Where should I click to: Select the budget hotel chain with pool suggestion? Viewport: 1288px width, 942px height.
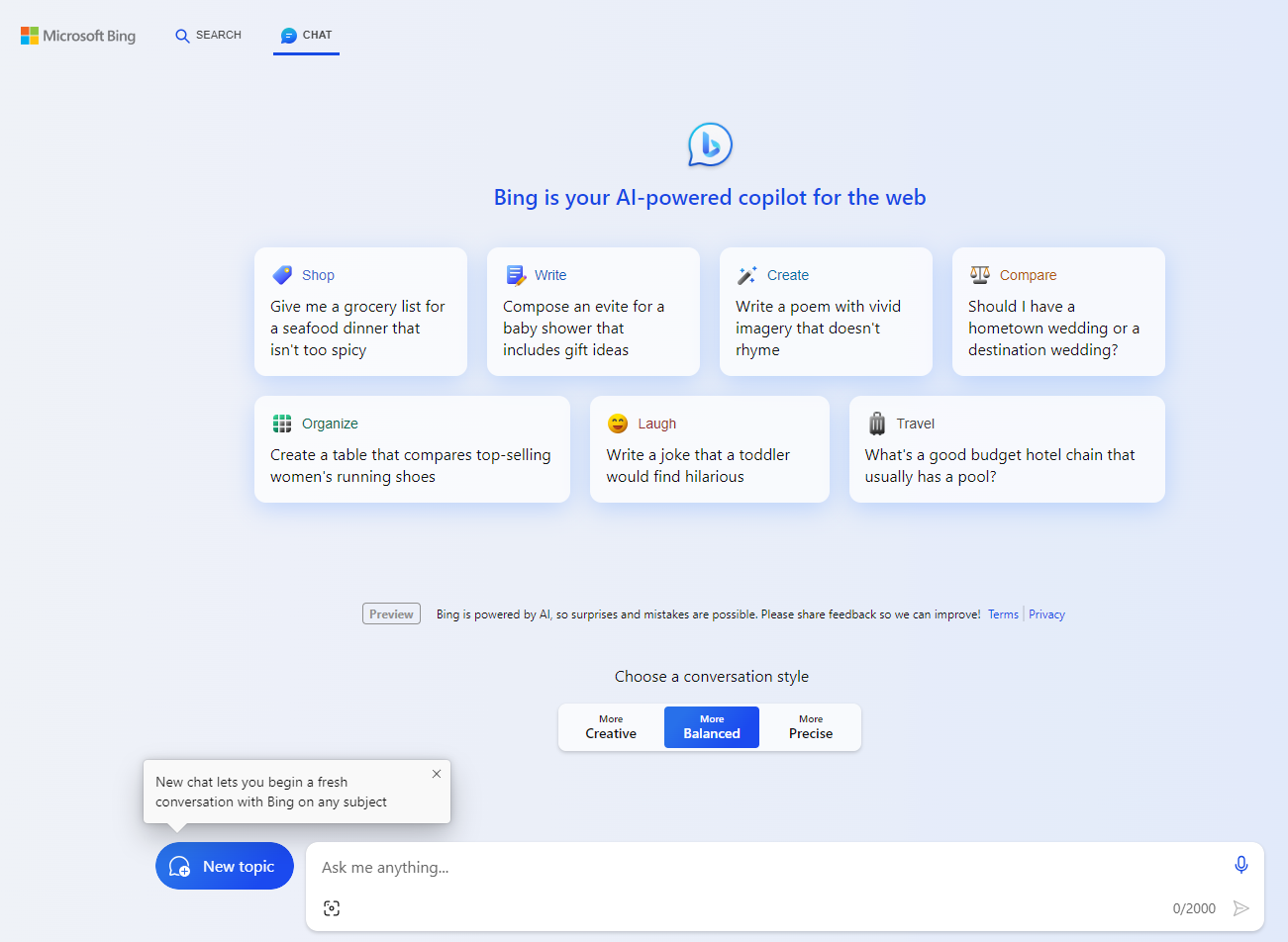tap(1007, 449)
